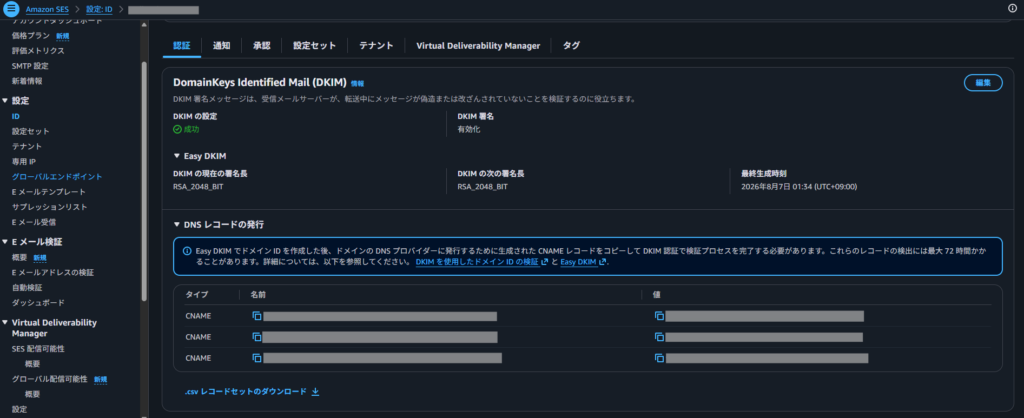The width and height of the screenshot is (1024, 418).
Task: Go to 設定: ID breadcrumb
Action: 100,10
